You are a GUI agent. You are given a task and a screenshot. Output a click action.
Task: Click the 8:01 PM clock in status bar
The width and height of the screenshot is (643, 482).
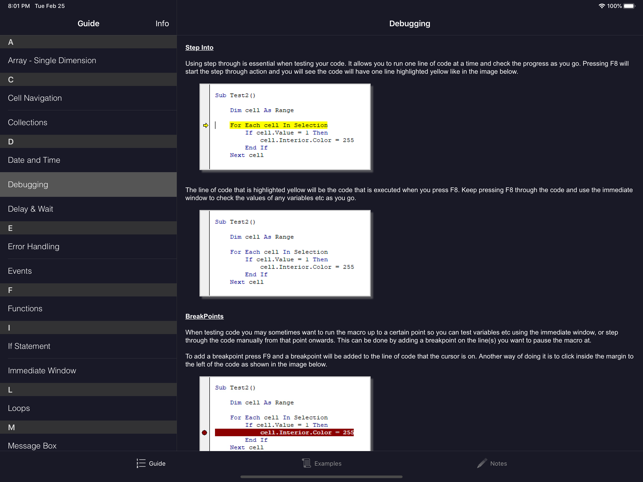[x=18, y=6]
